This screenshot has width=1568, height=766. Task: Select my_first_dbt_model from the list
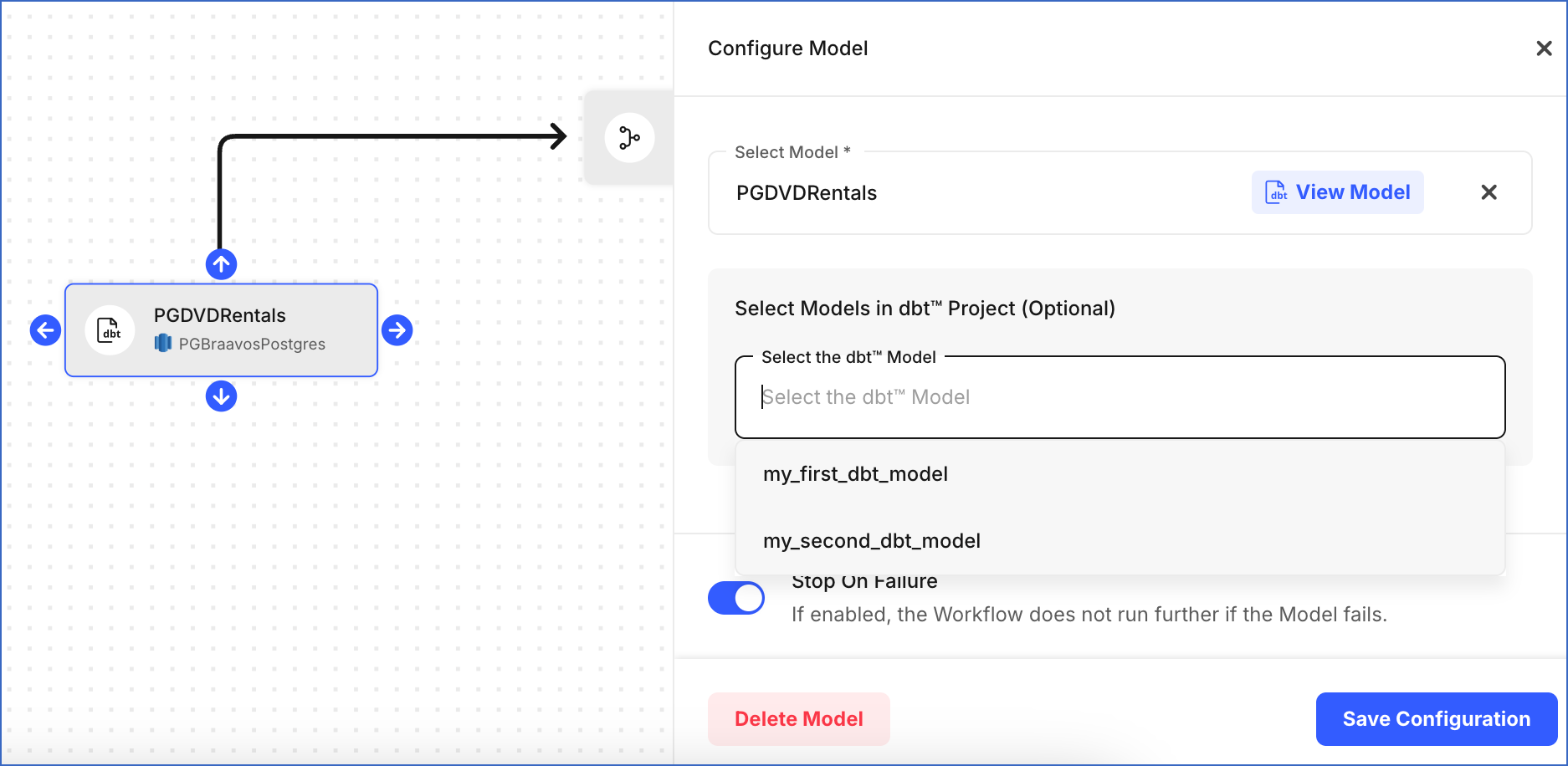pos(855,473)
